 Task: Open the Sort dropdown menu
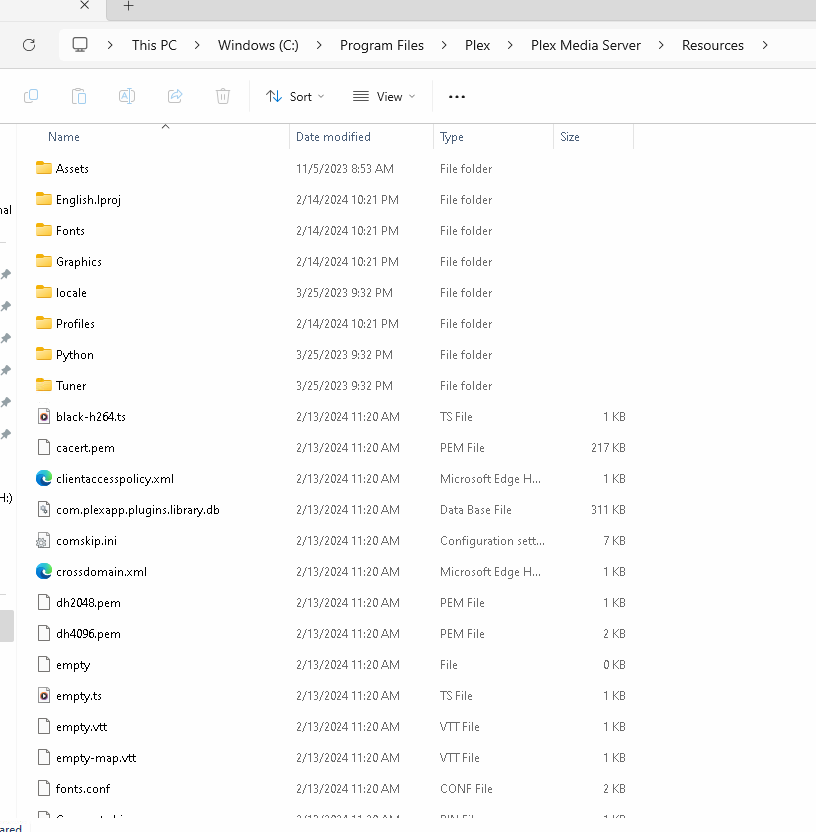pos(295,97)
